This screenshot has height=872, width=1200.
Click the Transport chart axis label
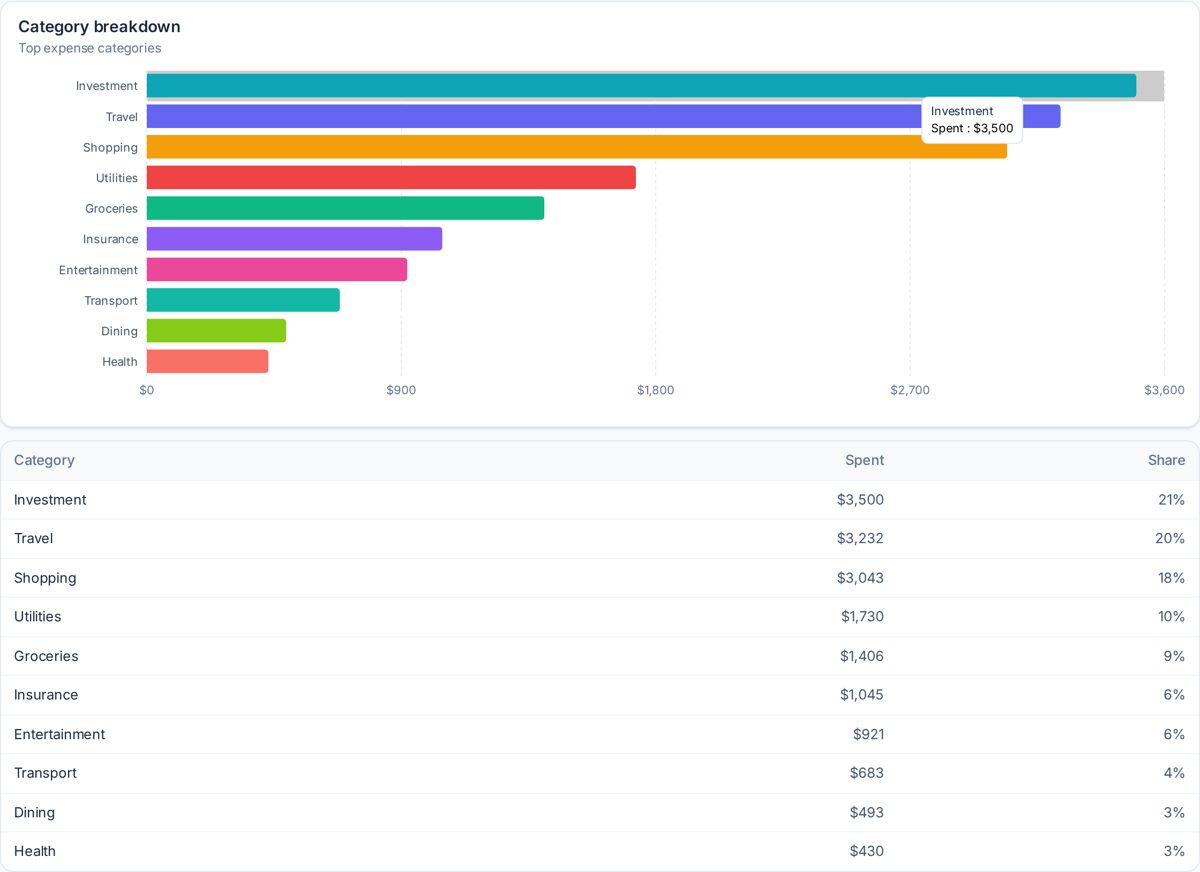click(x=111, y=301)
